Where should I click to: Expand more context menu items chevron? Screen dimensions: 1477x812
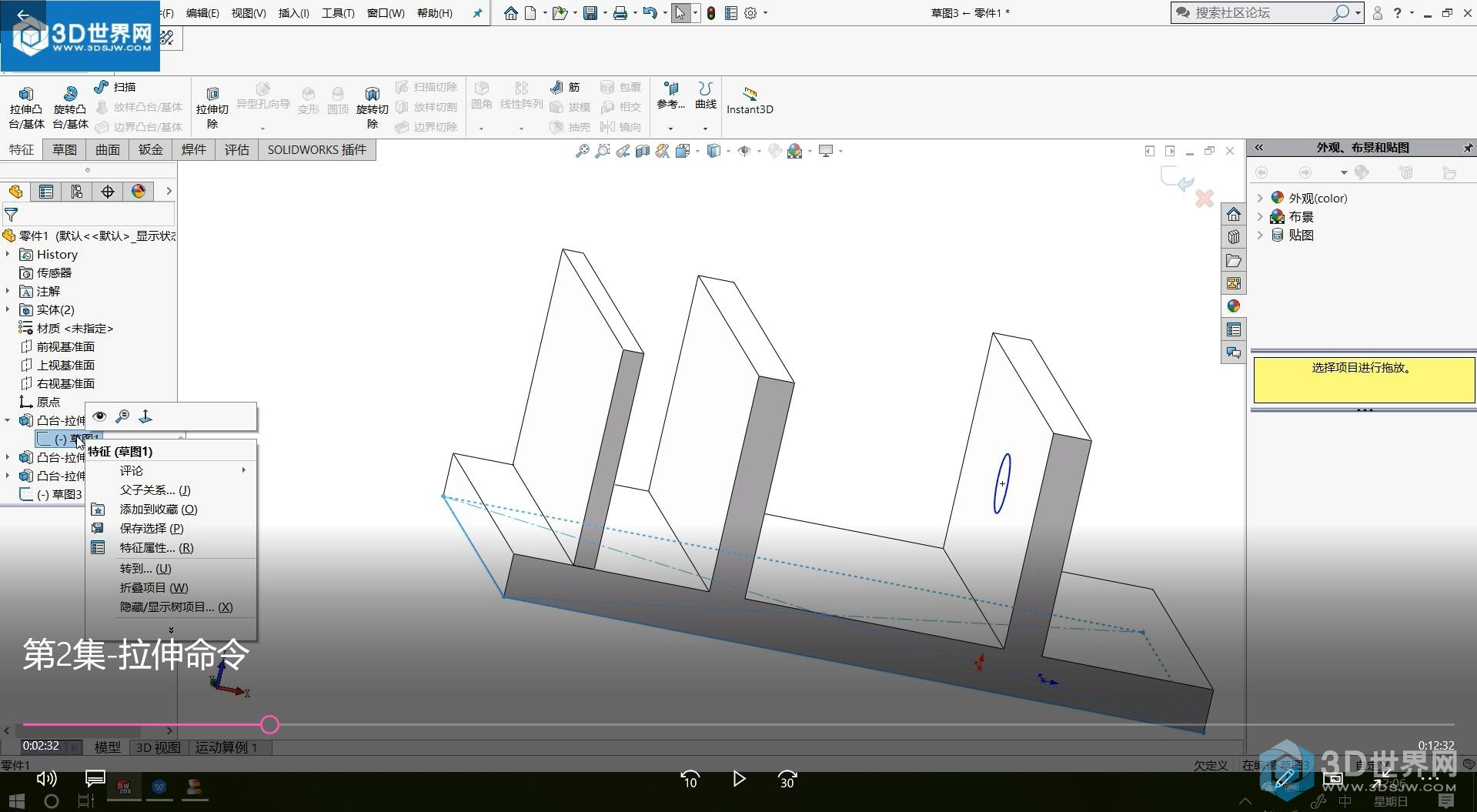click(171, 630)
